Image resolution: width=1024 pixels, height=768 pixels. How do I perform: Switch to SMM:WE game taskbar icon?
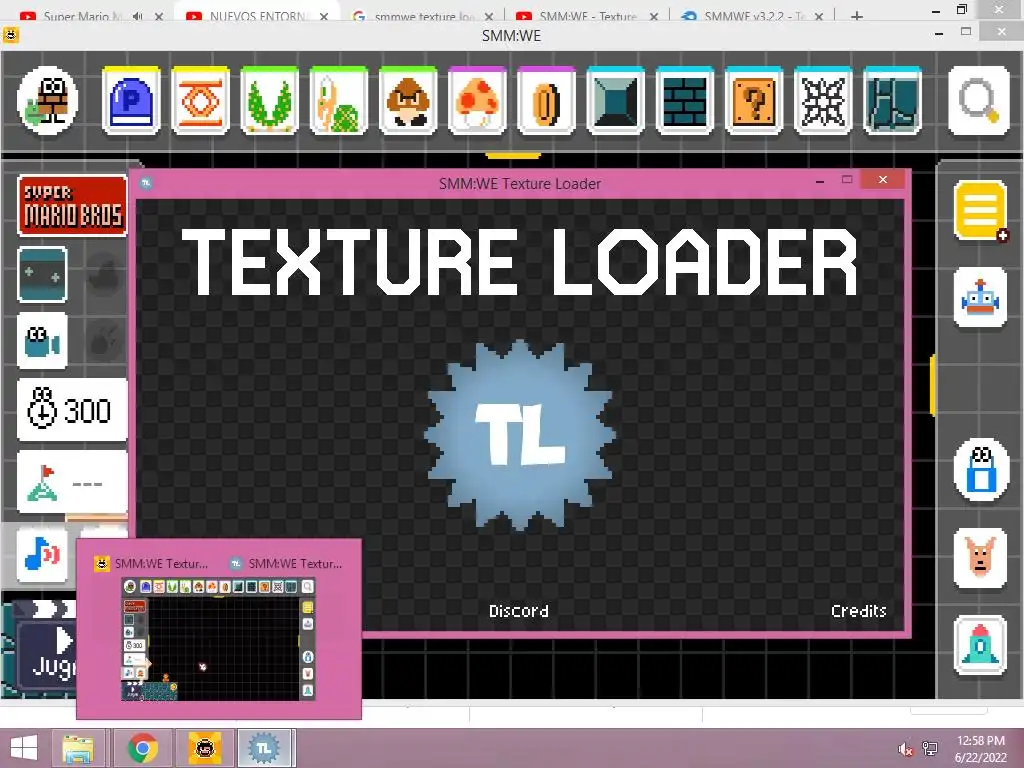[x=204, y=748]
